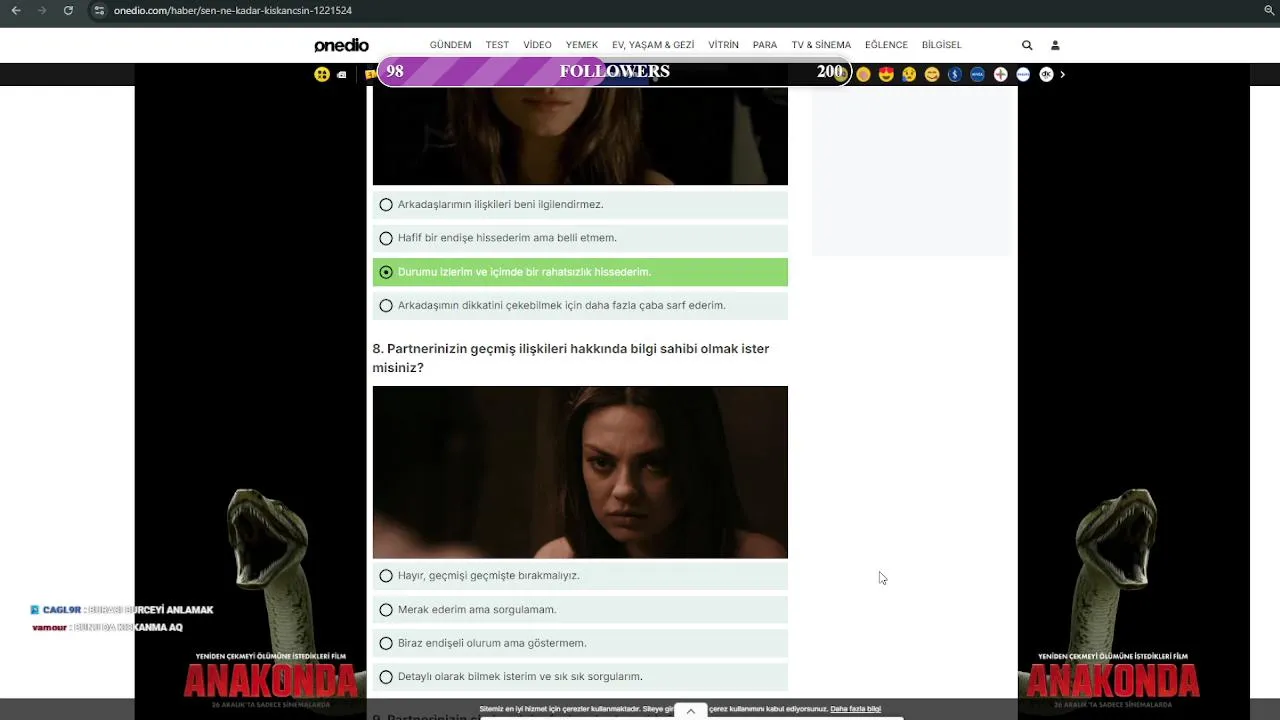Go to BİLGİSEL section
The image size is (1280, 720).
point(941,45)
